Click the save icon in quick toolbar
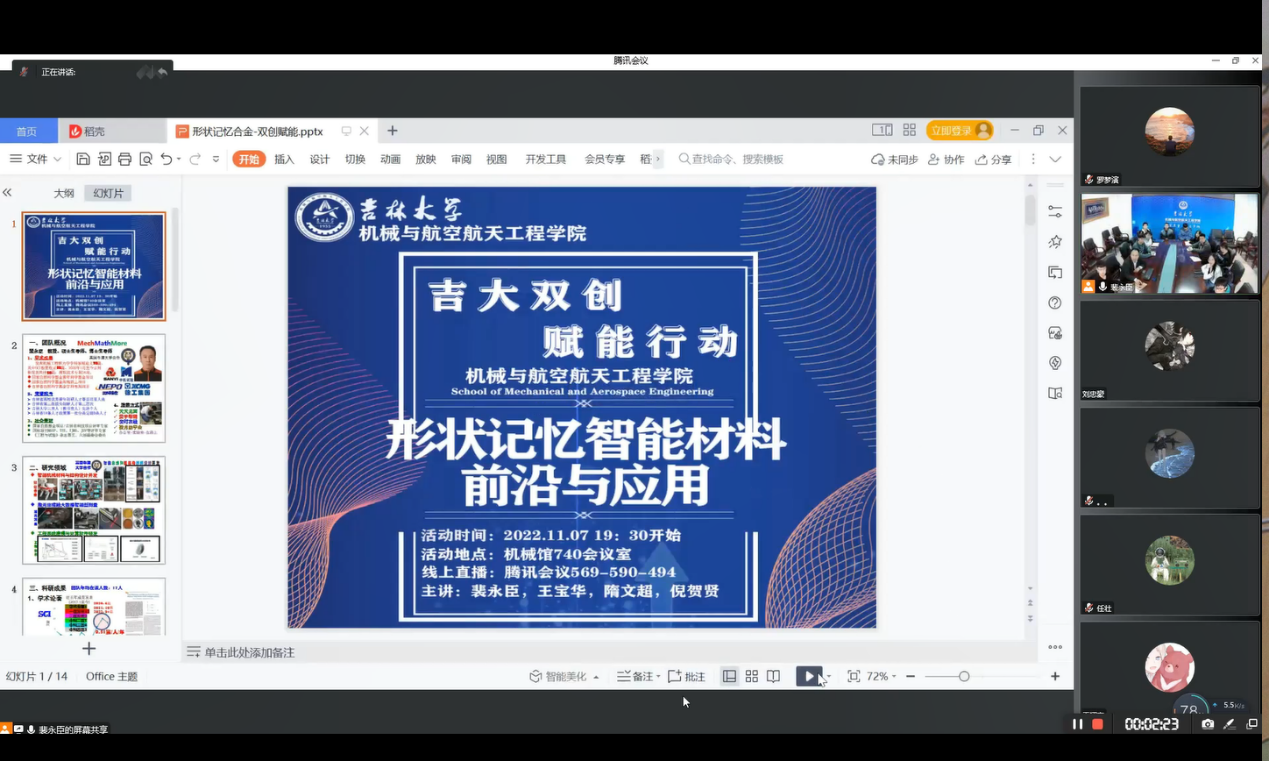This screenshot has height=761, width=1269. 83,159
